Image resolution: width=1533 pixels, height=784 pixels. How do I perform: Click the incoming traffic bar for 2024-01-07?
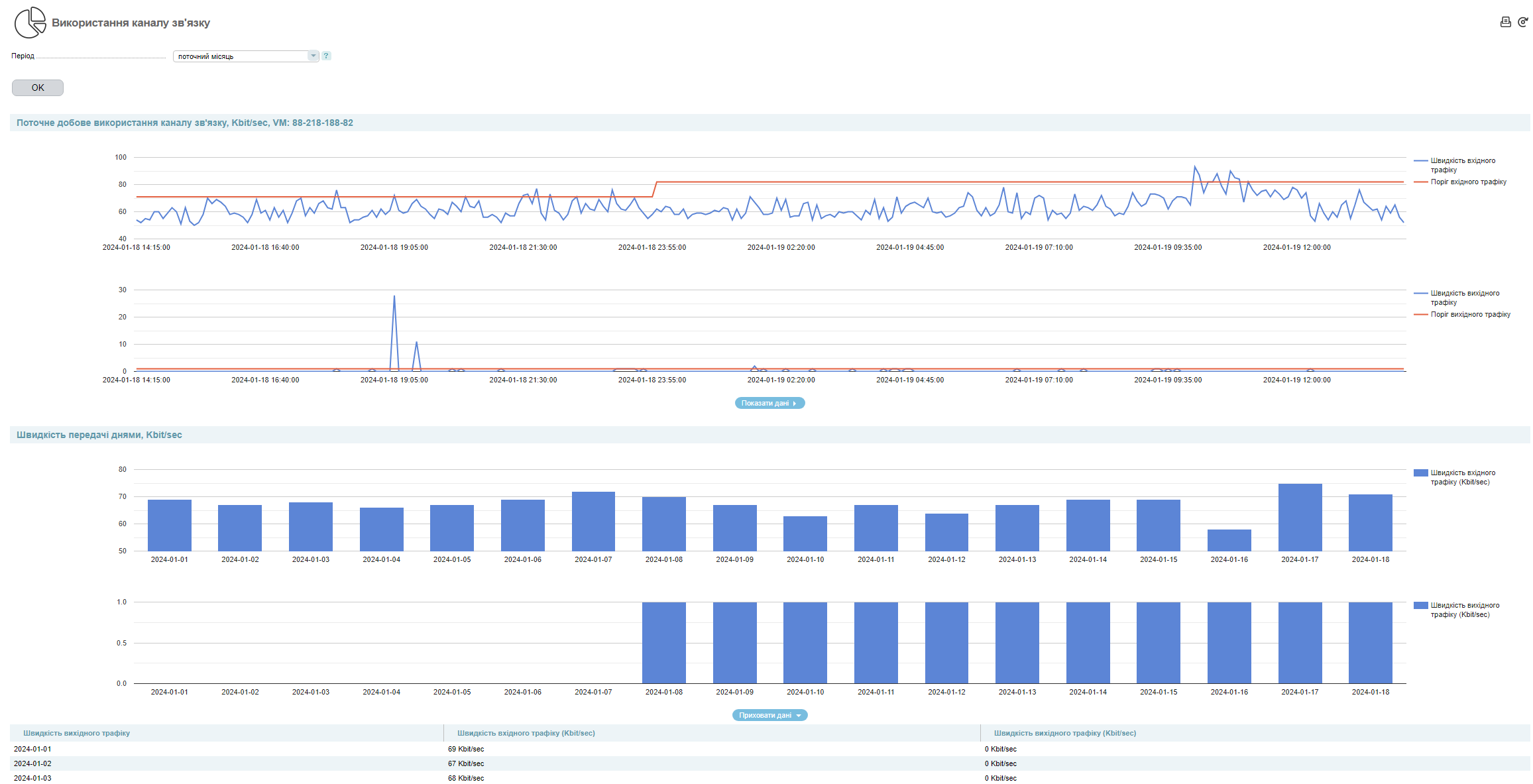[x=593, y=521]
